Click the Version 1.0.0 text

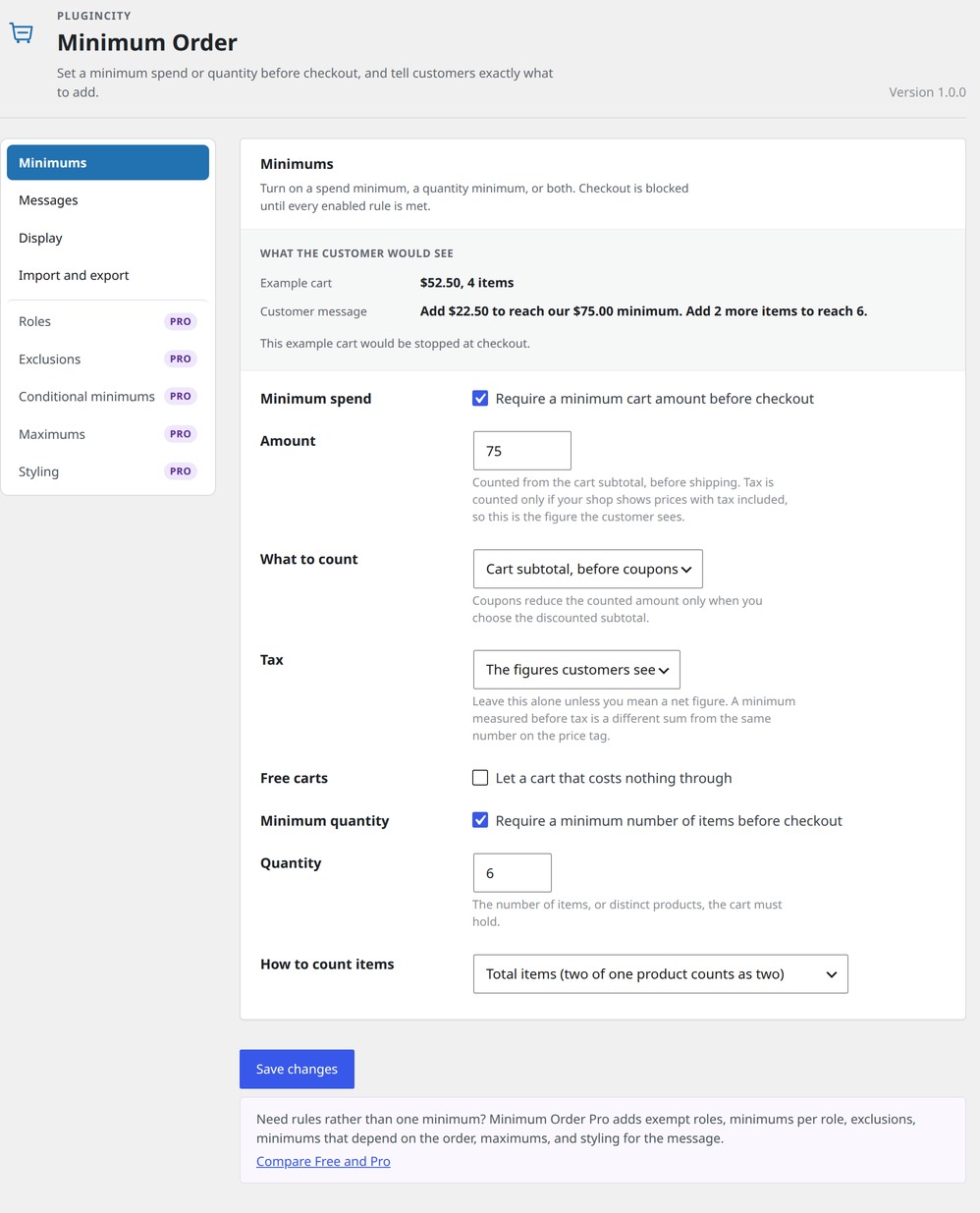[x=927, y=92]
